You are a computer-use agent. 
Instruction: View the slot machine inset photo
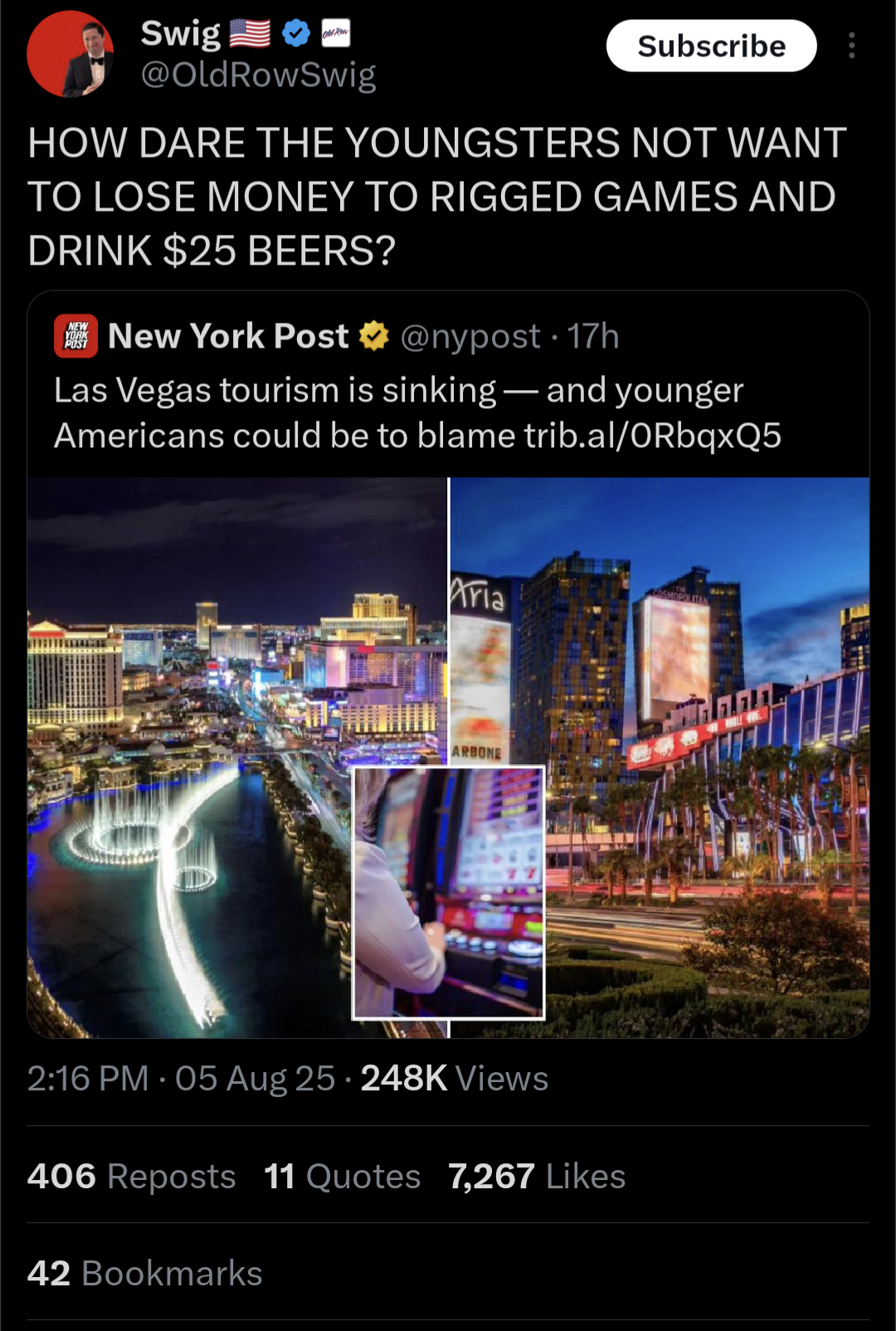[x=449, y=893]
